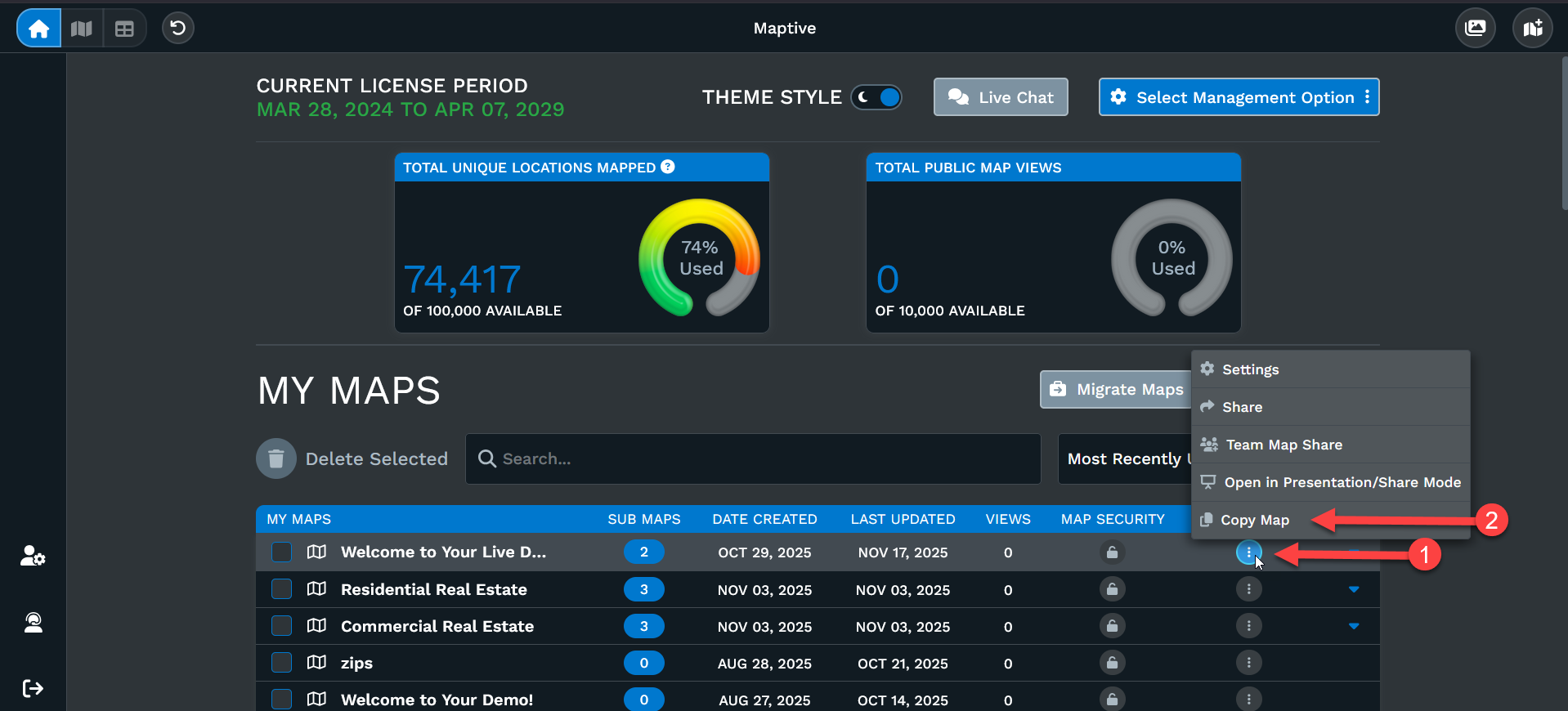
Task: Open the Most Recently sort dropdown
Action: [1125, 458]
